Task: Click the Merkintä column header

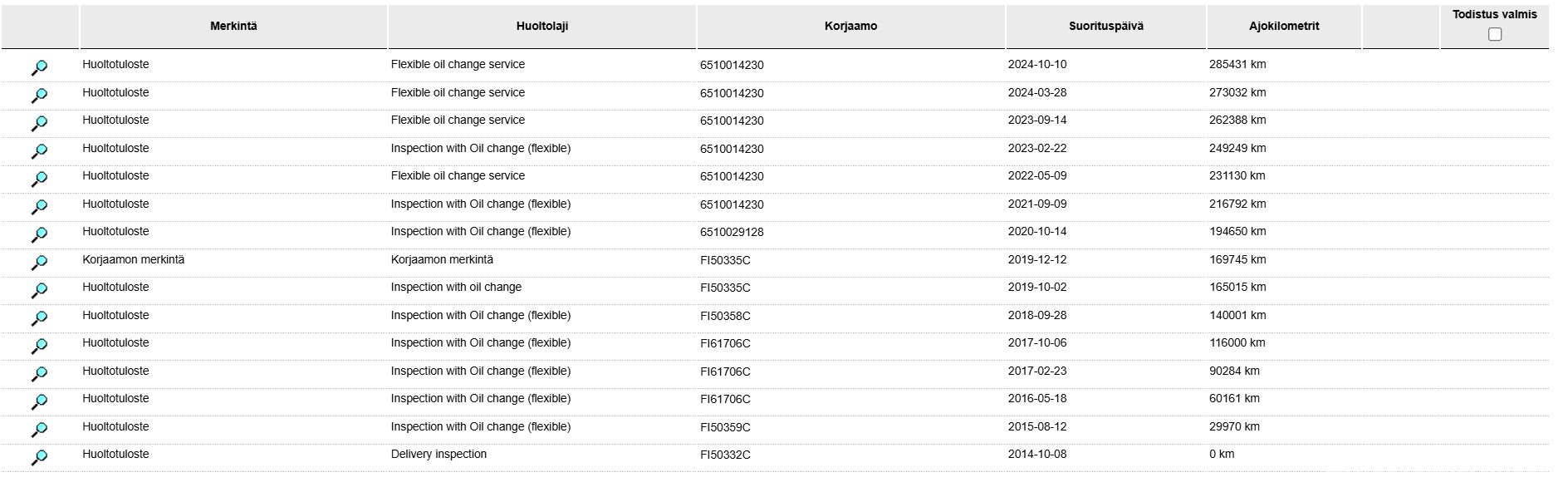Action: (x=233, y=27)
